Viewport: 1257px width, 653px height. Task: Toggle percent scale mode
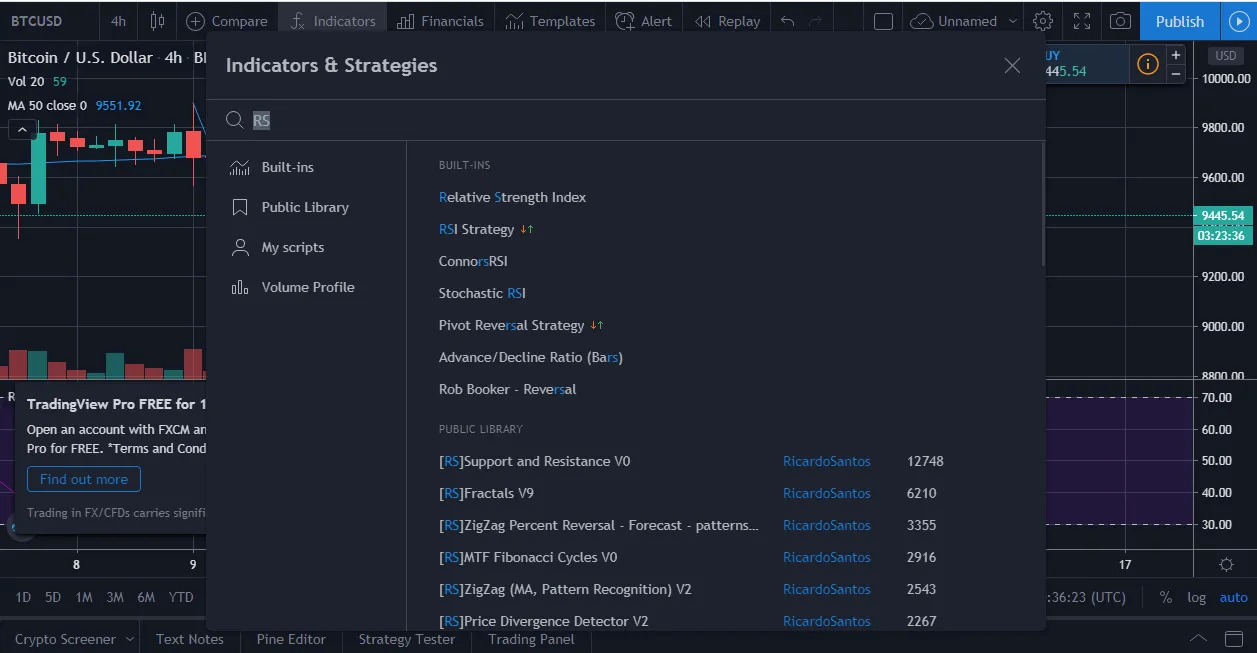coord(1166,597)
